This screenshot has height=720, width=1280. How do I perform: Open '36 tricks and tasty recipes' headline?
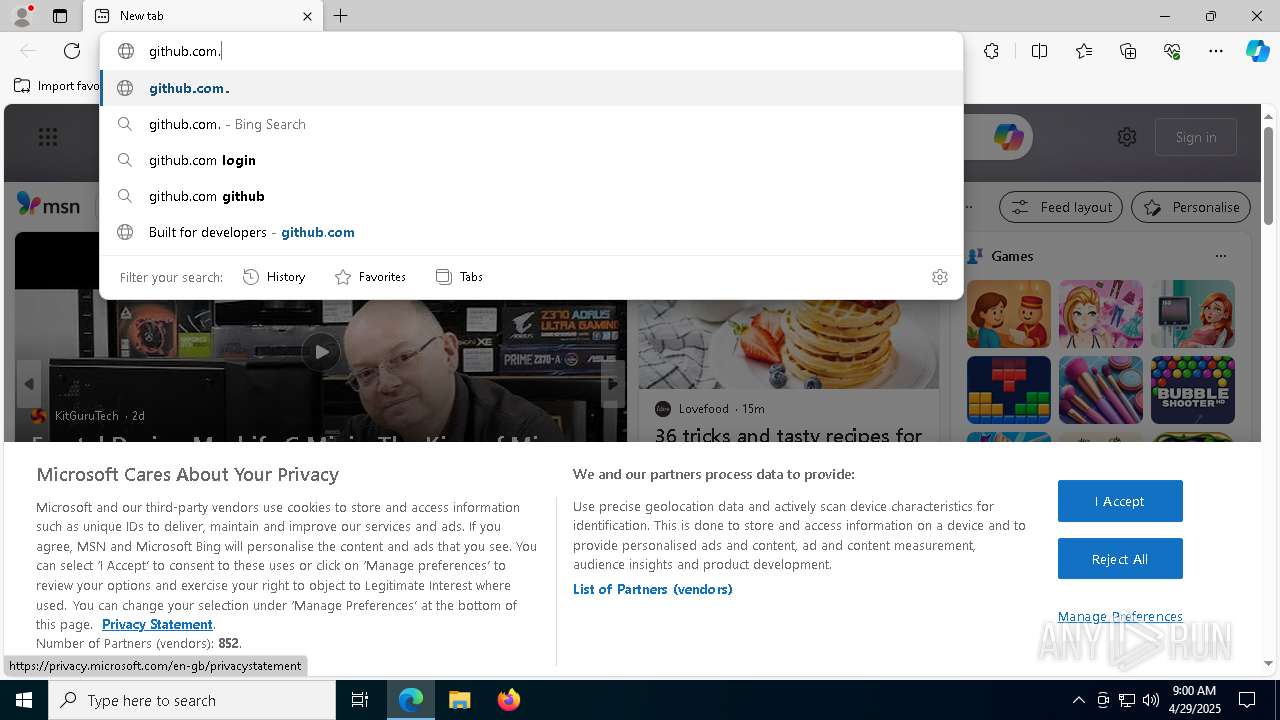pyautogui.click(x=789, y=435)
